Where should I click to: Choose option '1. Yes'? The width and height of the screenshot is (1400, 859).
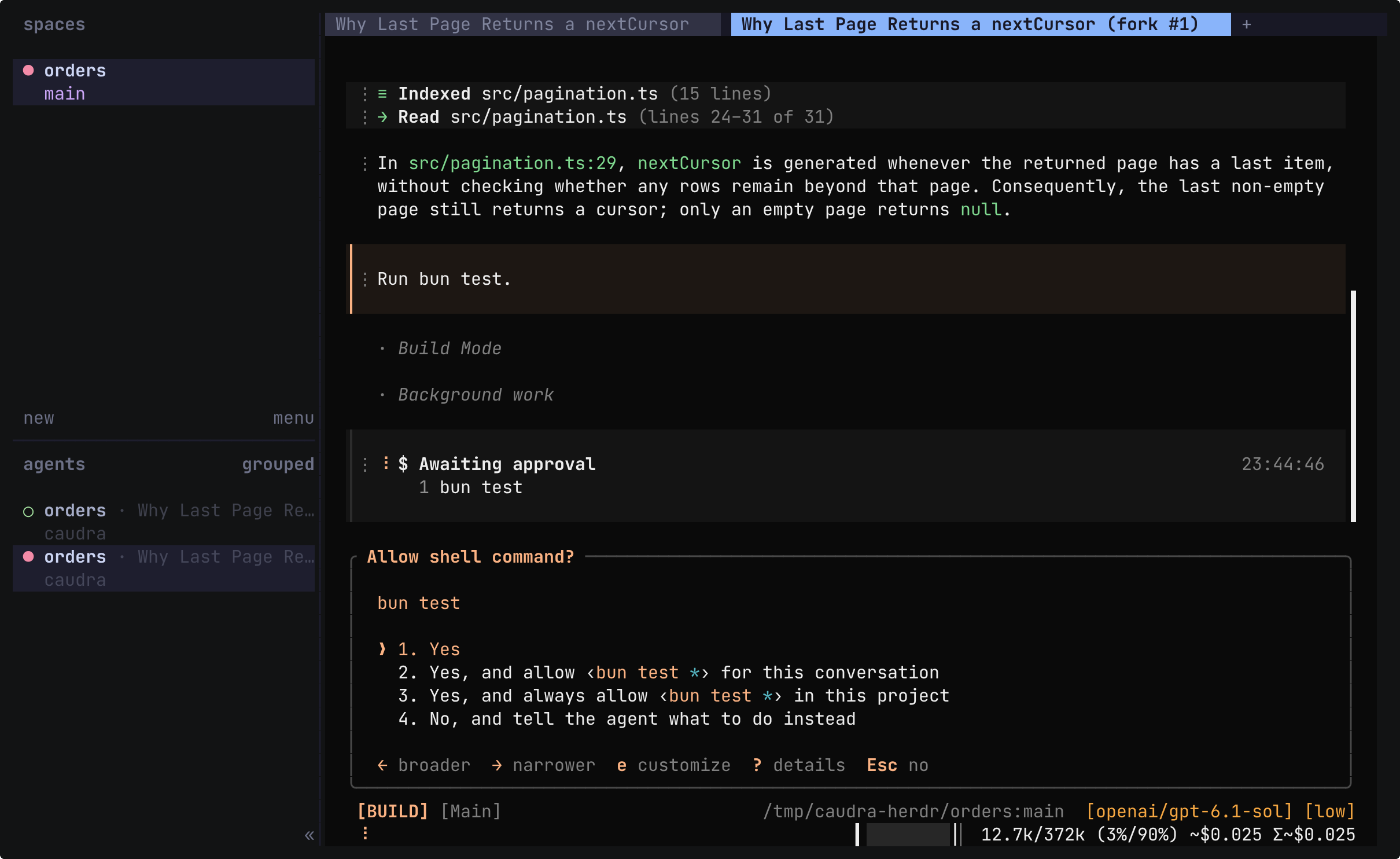(429, 649)
